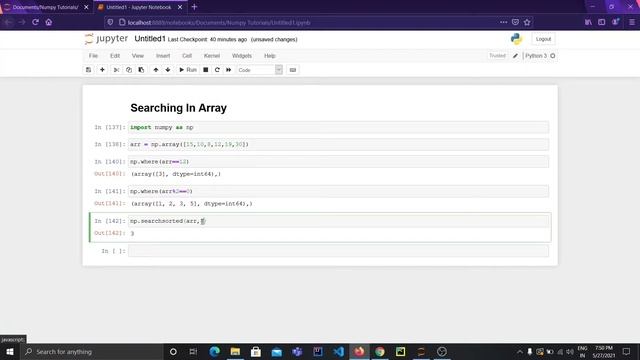Viewport: 640px width, 360px height.
Task: Click the empty code cell at the bottom
Action: (338, 251)
